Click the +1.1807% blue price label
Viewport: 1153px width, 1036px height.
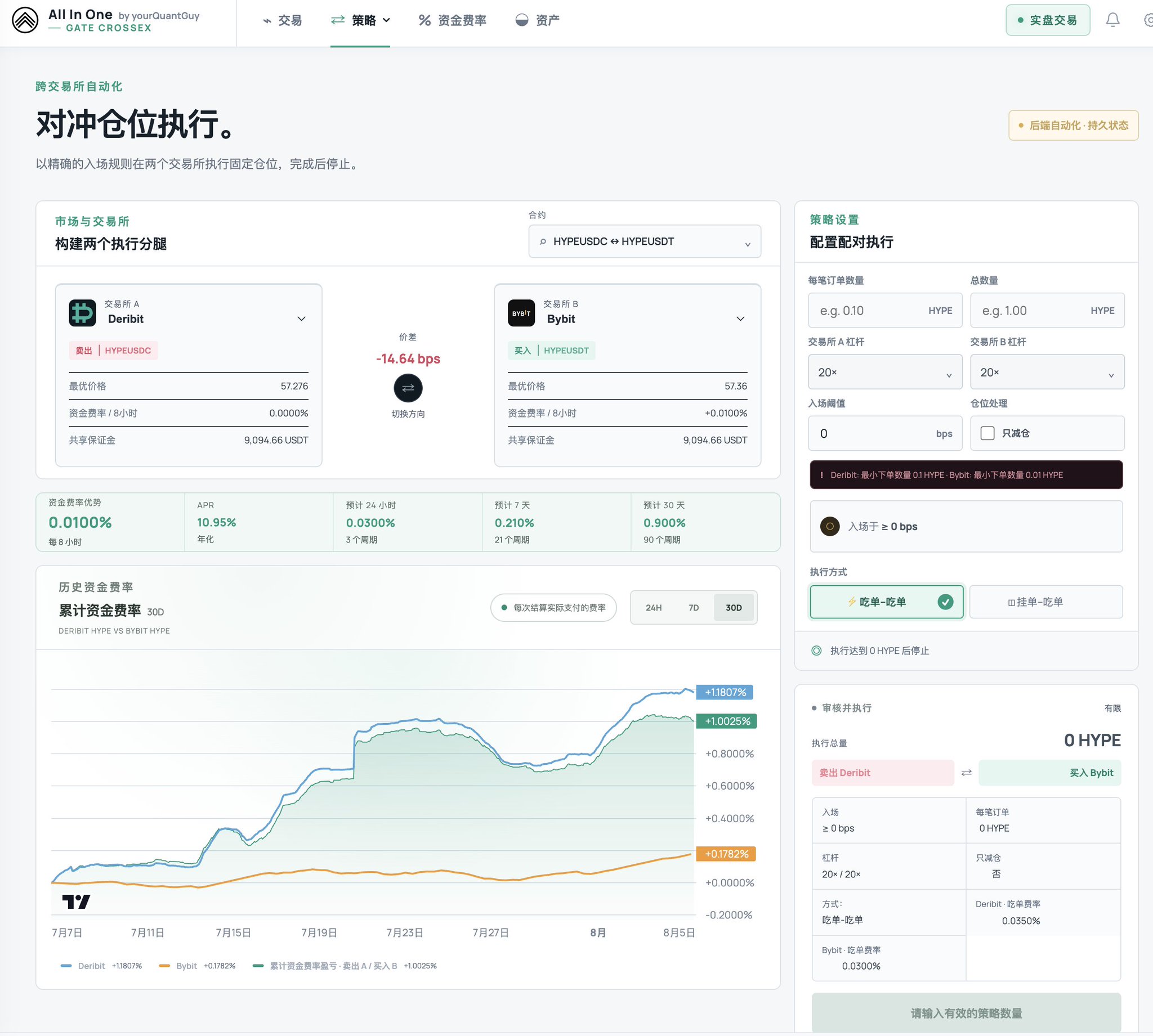[x=725, y=692]
